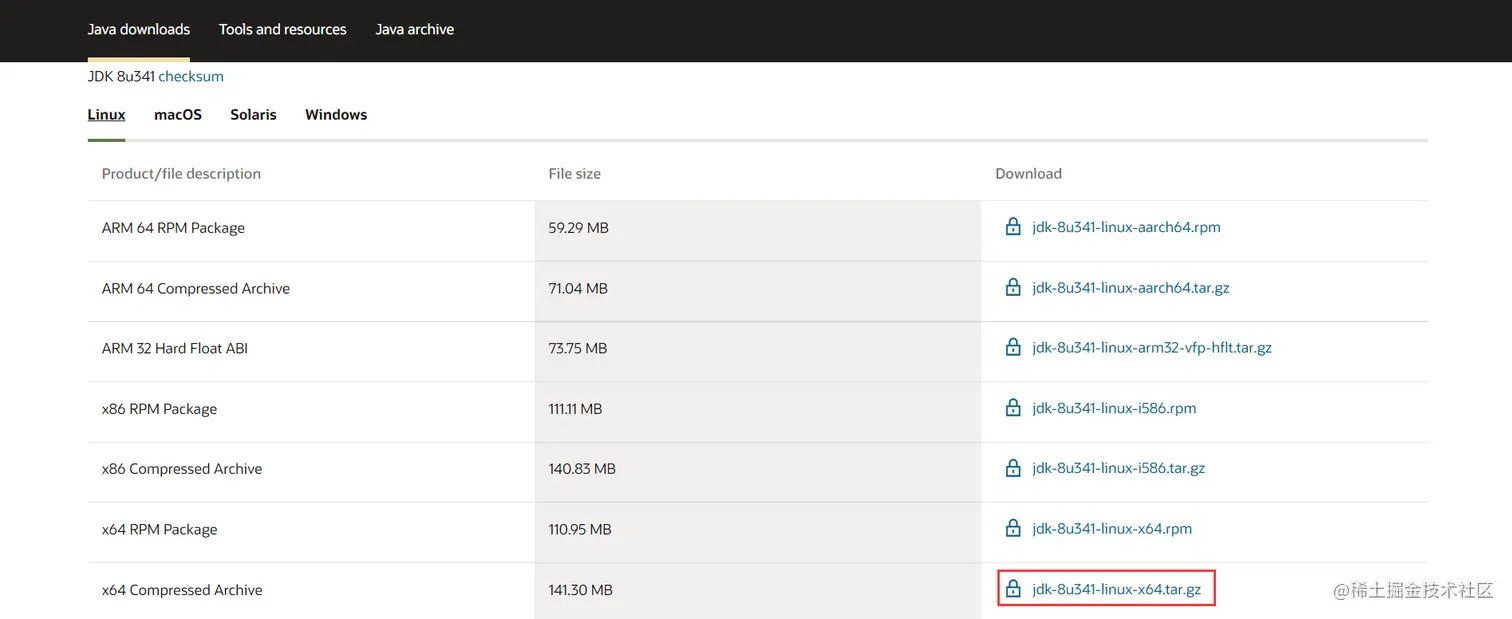The height and width of the screenshot is (619, 1512).
Task: Click the x86 RPM Package description
Action: pos(159,409)
